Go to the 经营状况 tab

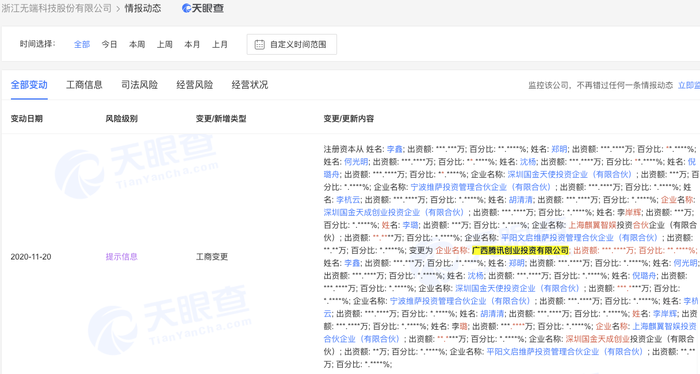point(250,85)
